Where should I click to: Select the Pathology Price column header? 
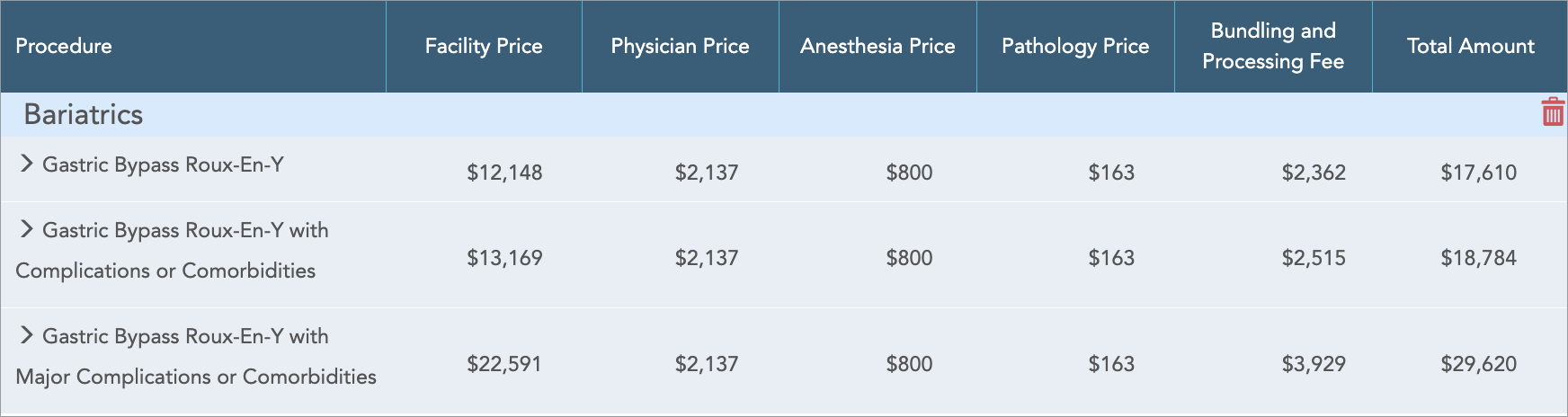click(x=1075, y=46)
